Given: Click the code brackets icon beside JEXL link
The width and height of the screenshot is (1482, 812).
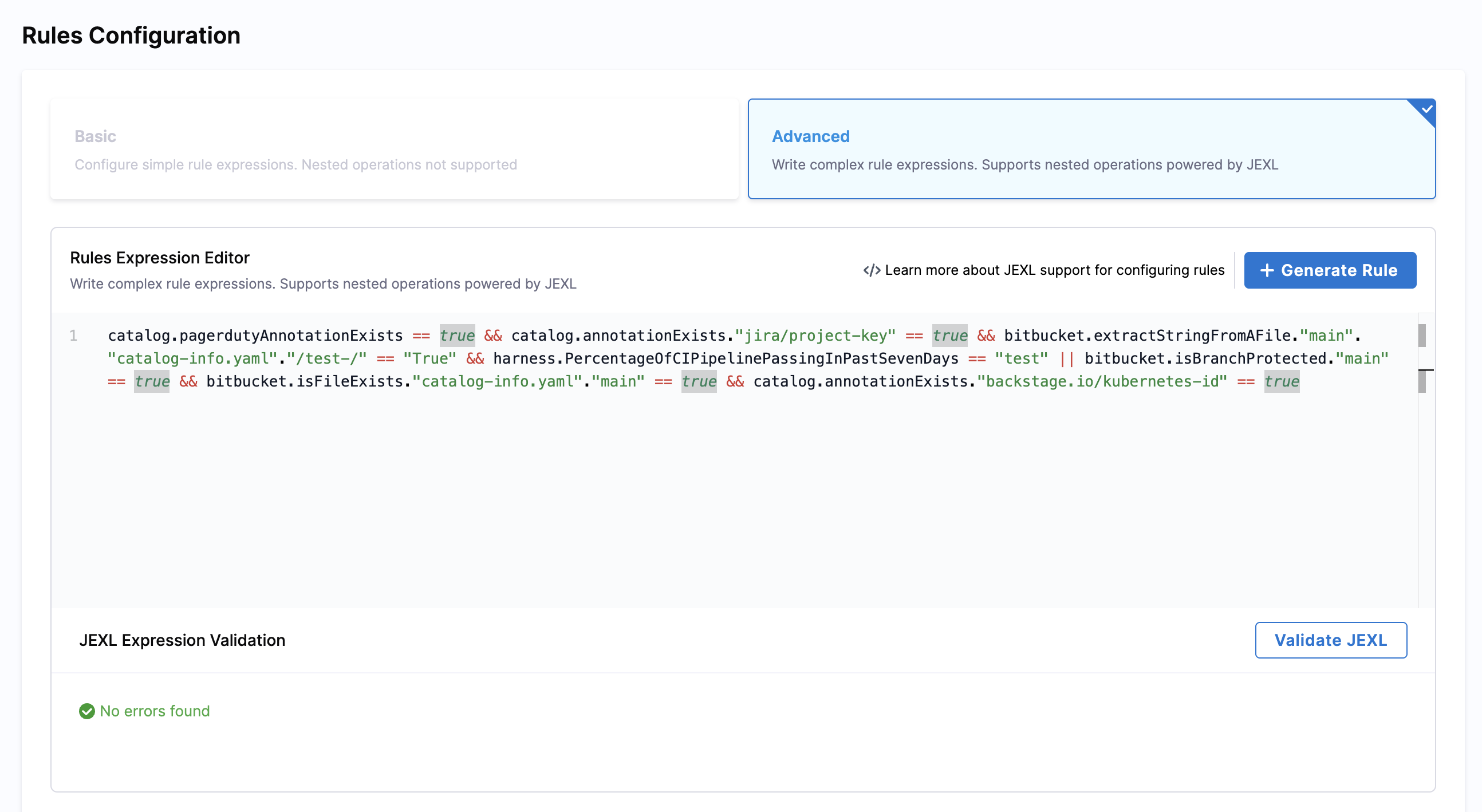Looking at the screenshot, I should 872,270.
